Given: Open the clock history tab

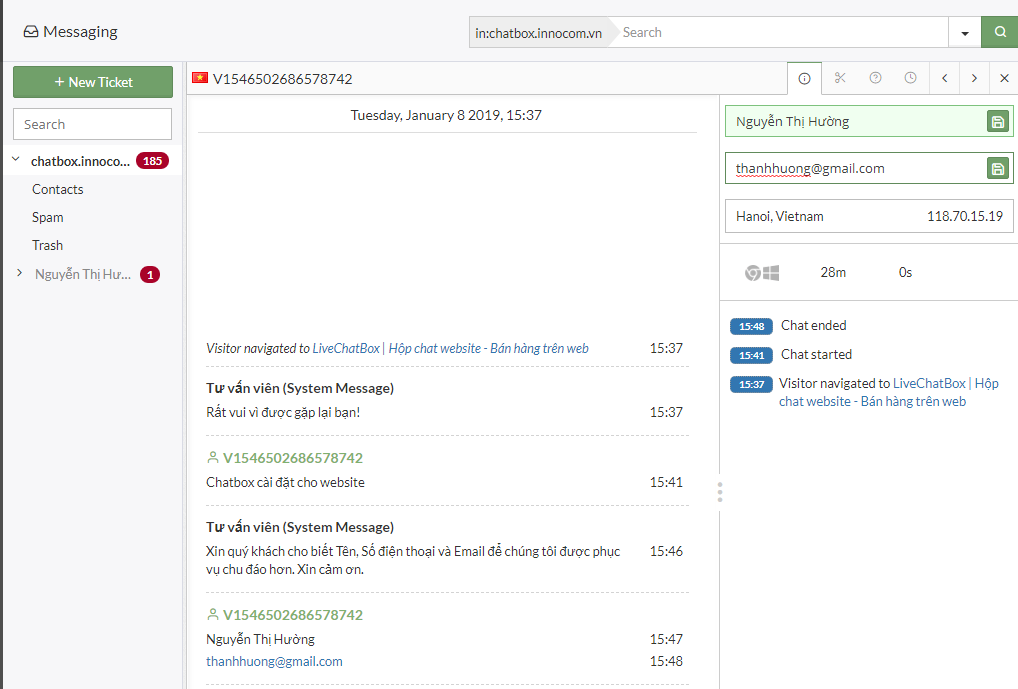Looking at the screenshot, I should [x=910, y=78].
